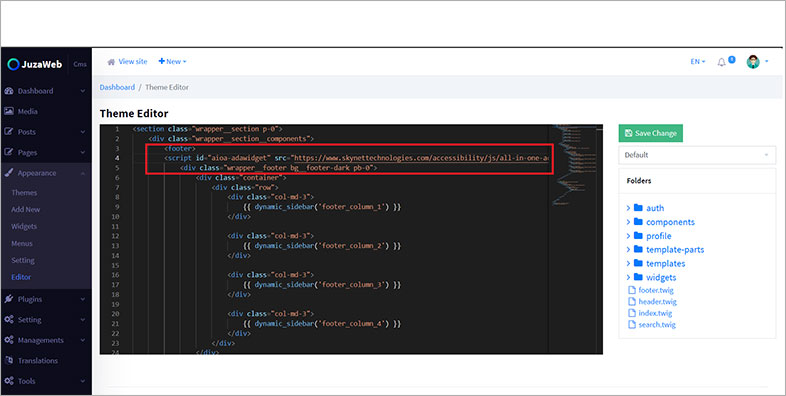Click the Setting gears icon in sidebar
The image size is (786, 396).
click(x=9, y=320)
